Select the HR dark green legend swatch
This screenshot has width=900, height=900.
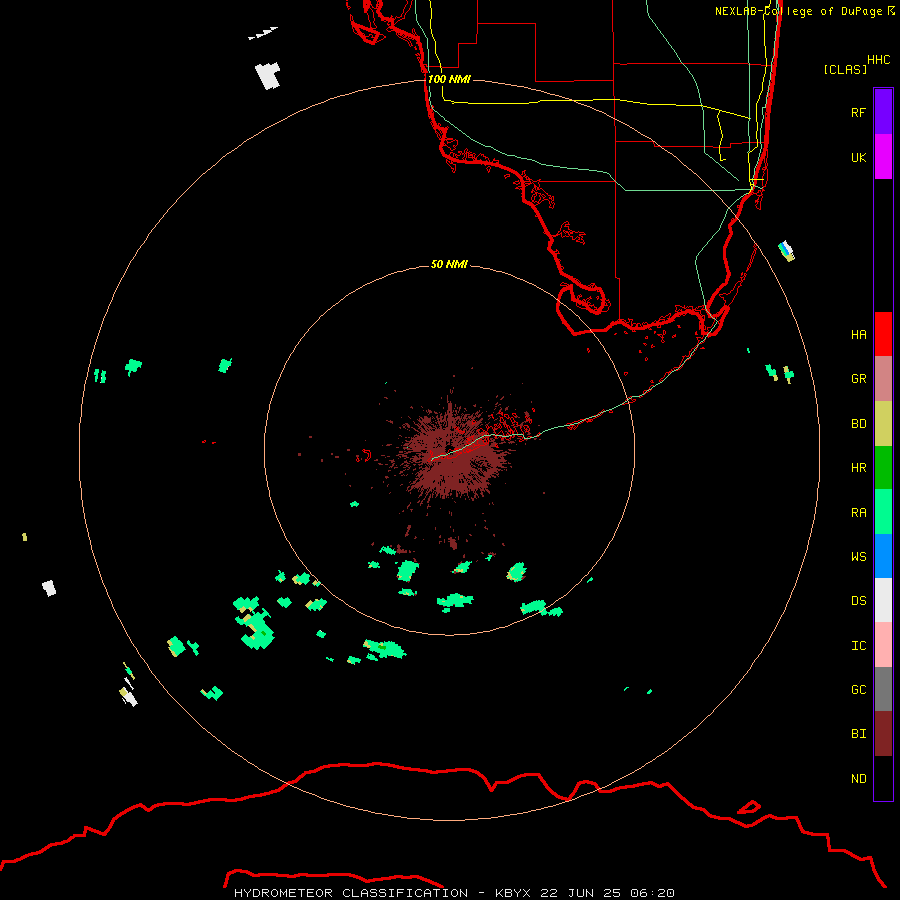click(883, 467)
